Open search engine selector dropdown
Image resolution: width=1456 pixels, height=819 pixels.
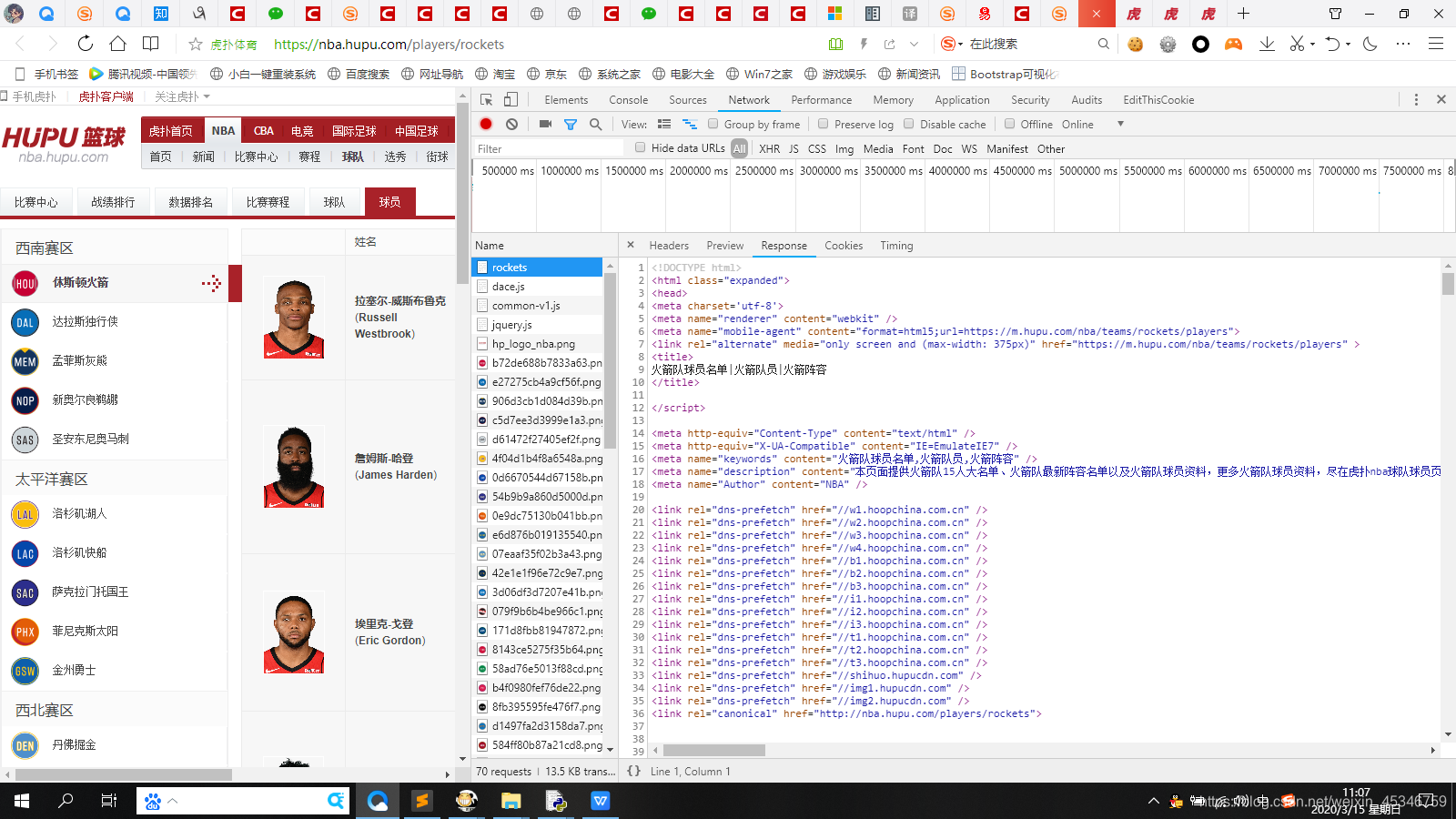(x=953, y=44)
